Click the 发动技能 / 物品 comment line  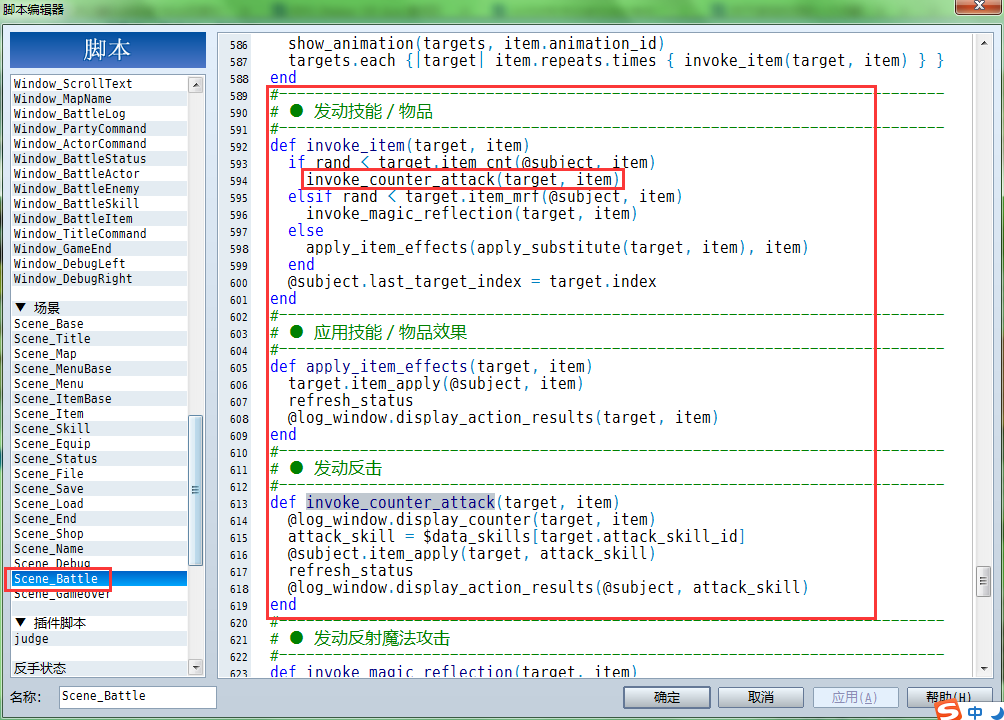pos(352,111)
